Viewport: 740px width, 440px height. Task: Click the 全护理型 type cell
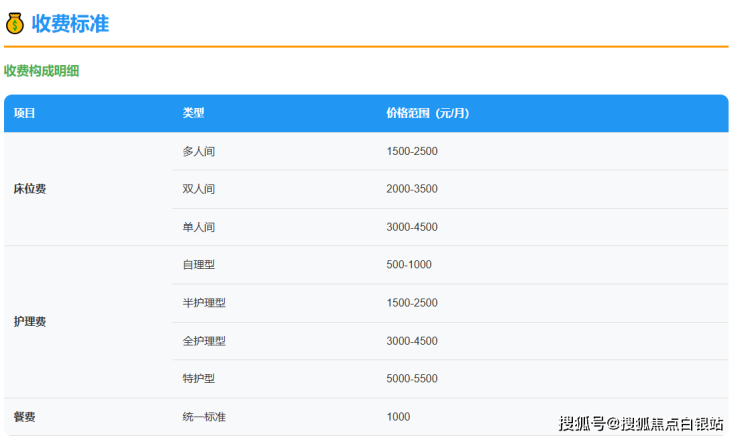(204, 341)
